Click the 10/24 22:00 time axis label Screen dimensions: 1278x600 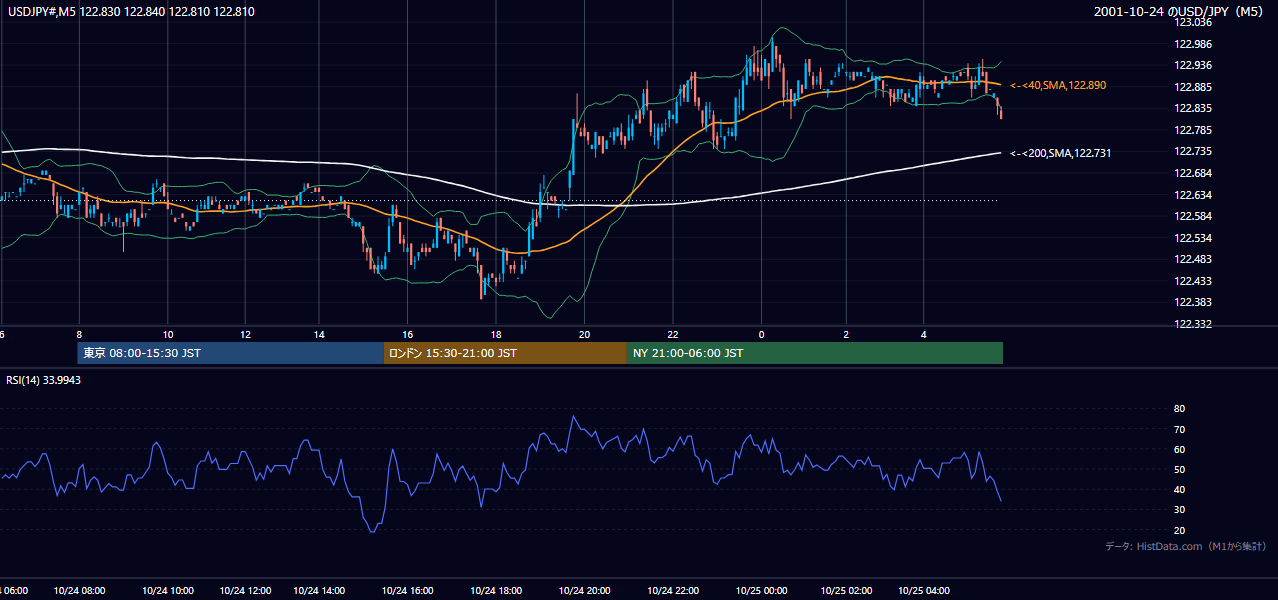672,591
